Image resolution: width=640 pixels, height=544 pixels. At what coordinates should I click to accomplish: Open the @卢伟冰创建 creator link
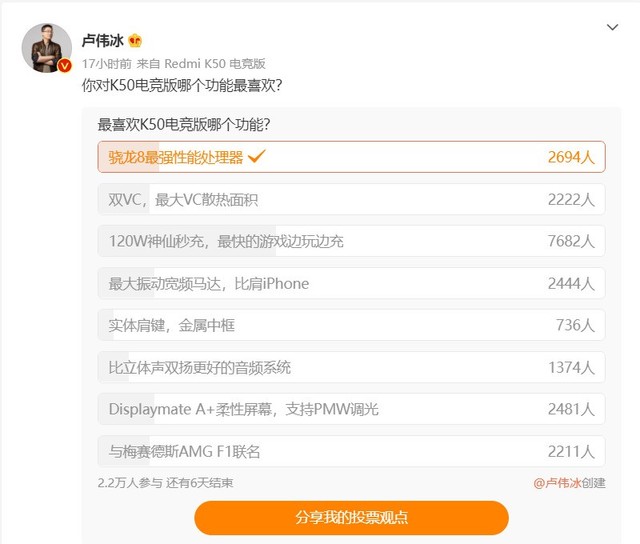click(569, 483)
